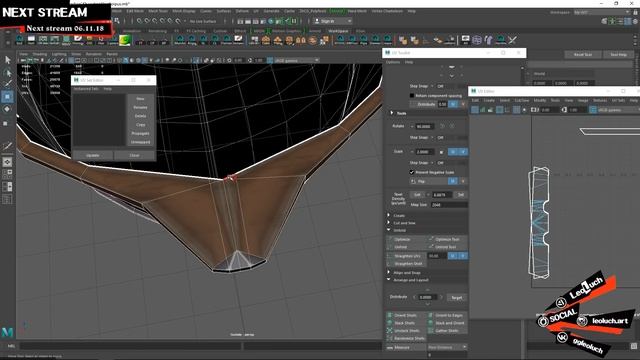Click the green shelf icon on the main shelf
Screen dimensions: 640x360
pyautogui.click(x=125, y=40)
